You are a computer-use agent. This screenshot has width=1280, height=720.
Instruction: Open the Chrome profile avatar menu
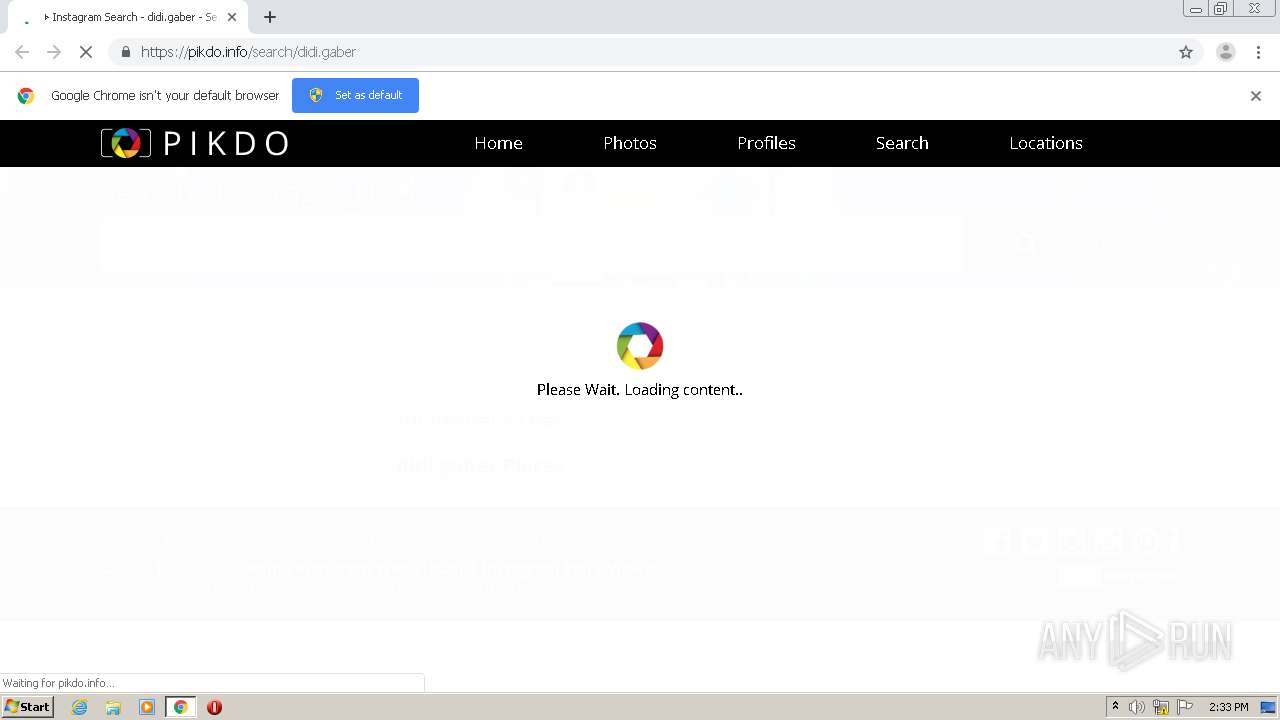[1226, 52]
